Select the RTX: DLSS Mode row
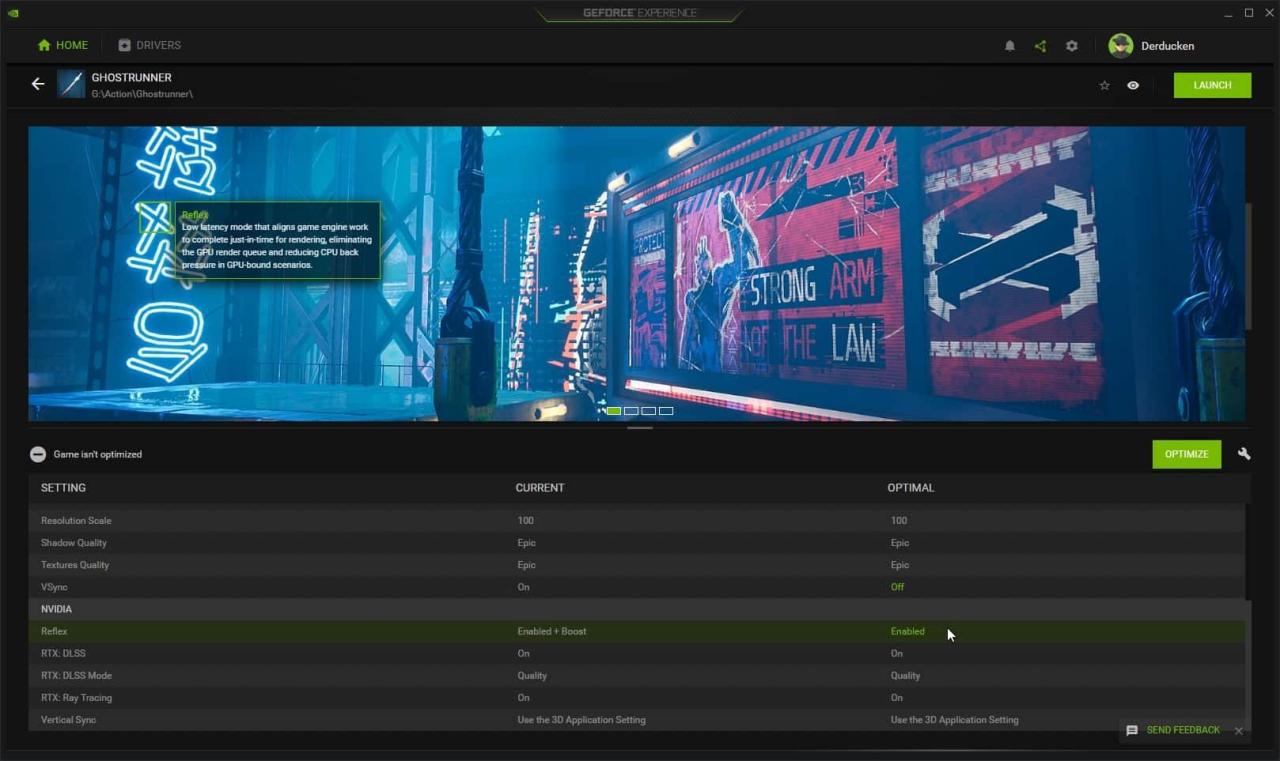Image resolution: width=1280 pixels, height=761 pixels. tap(637, 675)
